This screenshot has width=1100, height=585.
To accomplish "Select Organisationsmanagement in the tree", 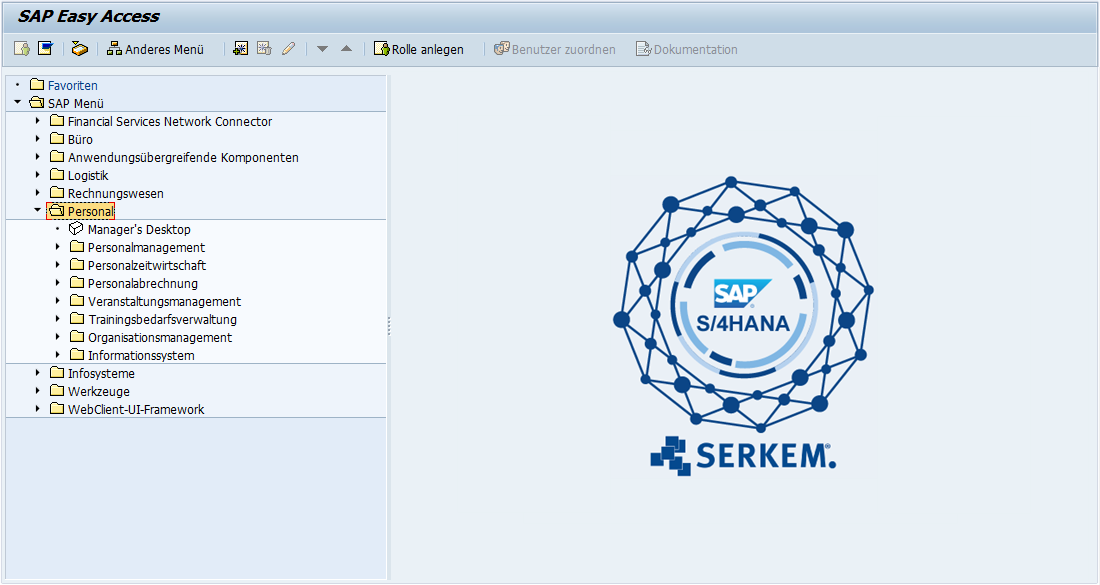I will click(x=159, y=338).
